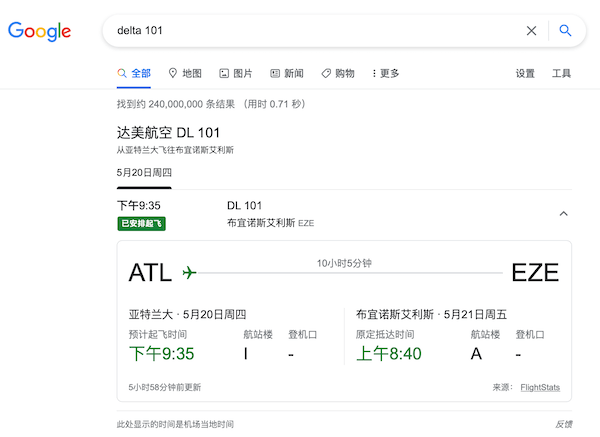Click the EZE destination airport code

pos(535,272)
